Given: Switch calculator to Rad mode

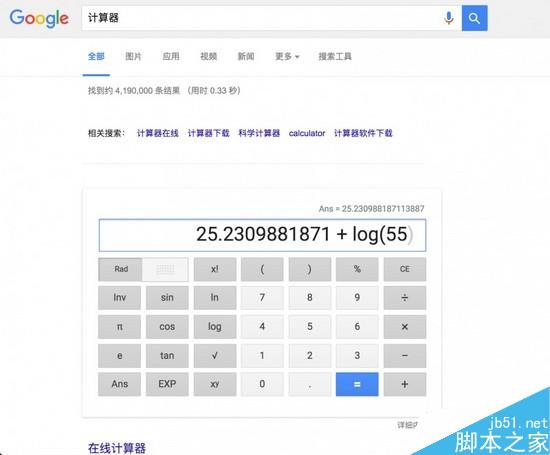Looking at the screenshot, I should [x=121, y=269].
